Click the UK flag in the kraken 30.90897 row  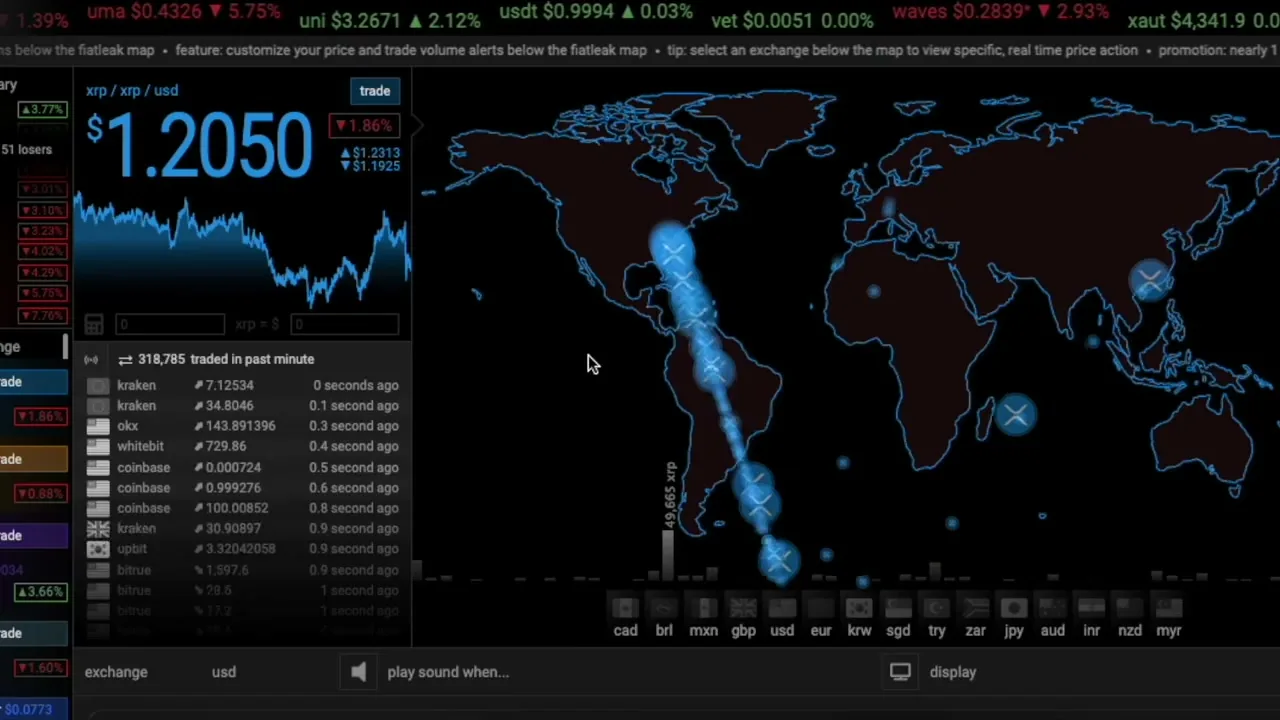tap(98, 528)
